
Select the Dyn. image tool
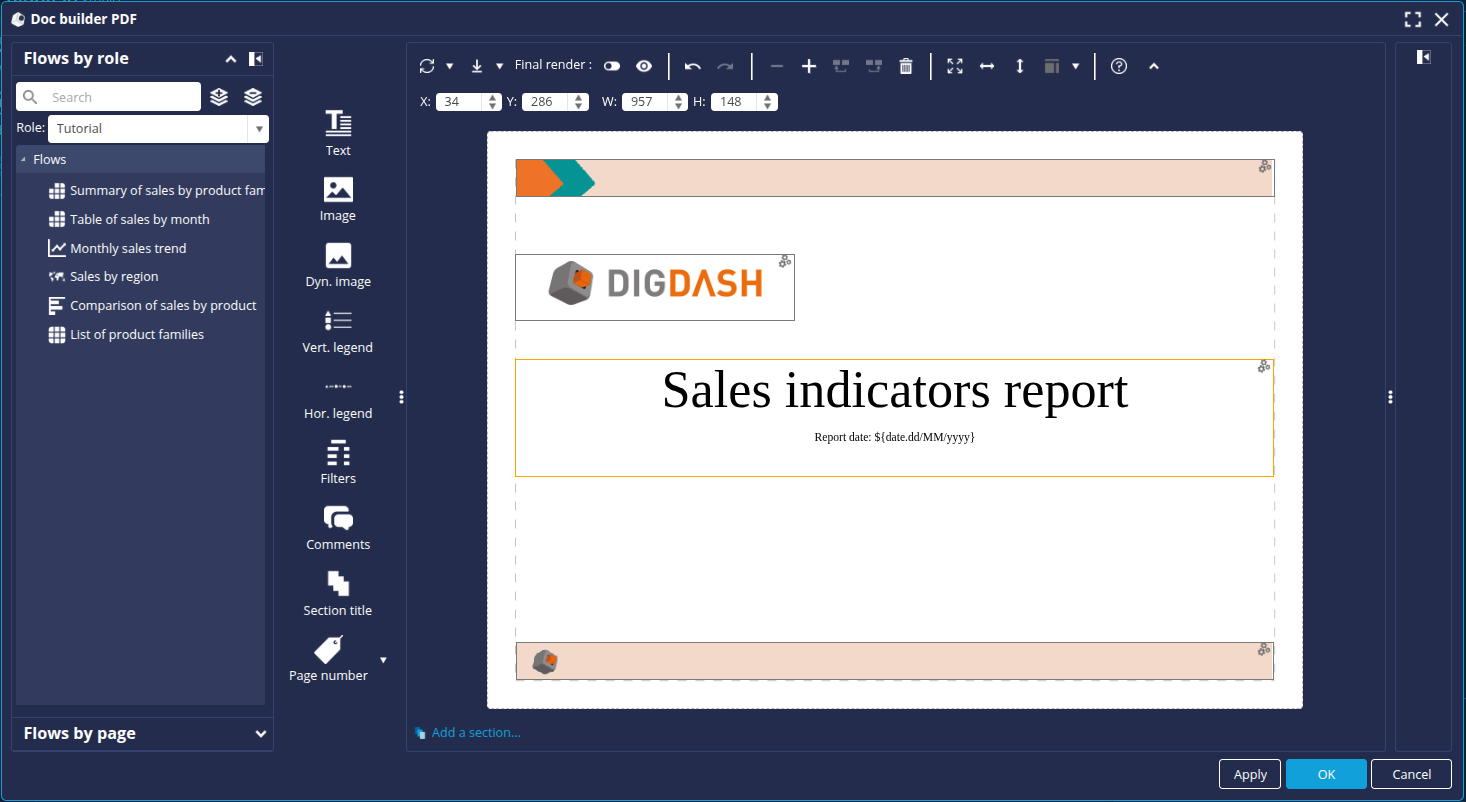[x=338, y=265]
